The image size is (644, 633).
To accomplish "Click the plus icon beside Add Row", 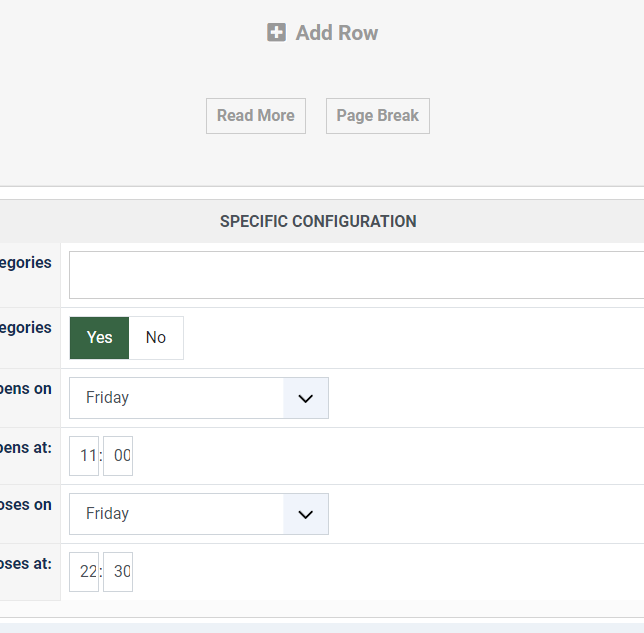I will (x=276, y=33).
